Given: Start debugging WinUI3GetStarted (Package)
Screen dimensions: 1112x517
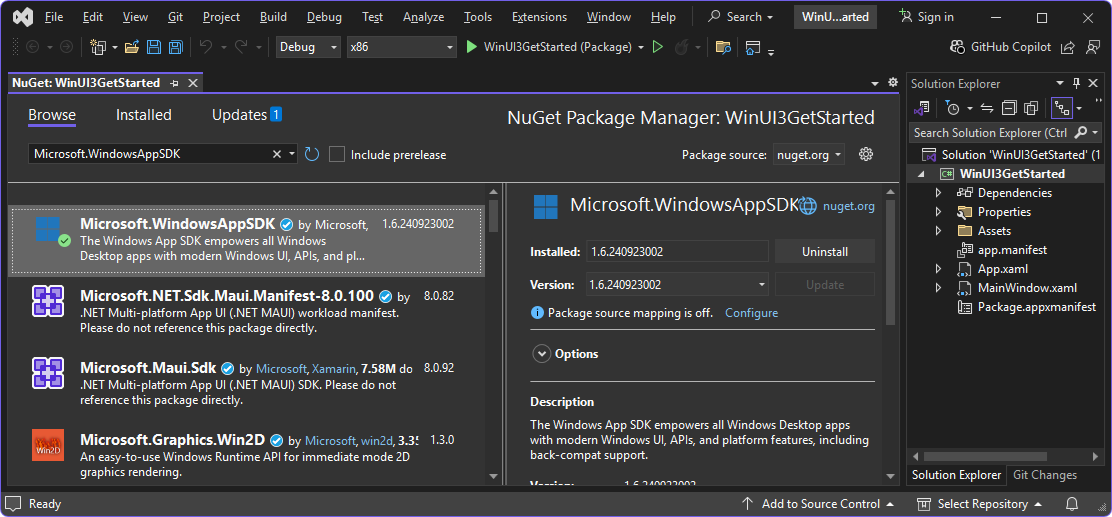Looking at the screenshot, I should pyautogui.click(x=548, y=48).
